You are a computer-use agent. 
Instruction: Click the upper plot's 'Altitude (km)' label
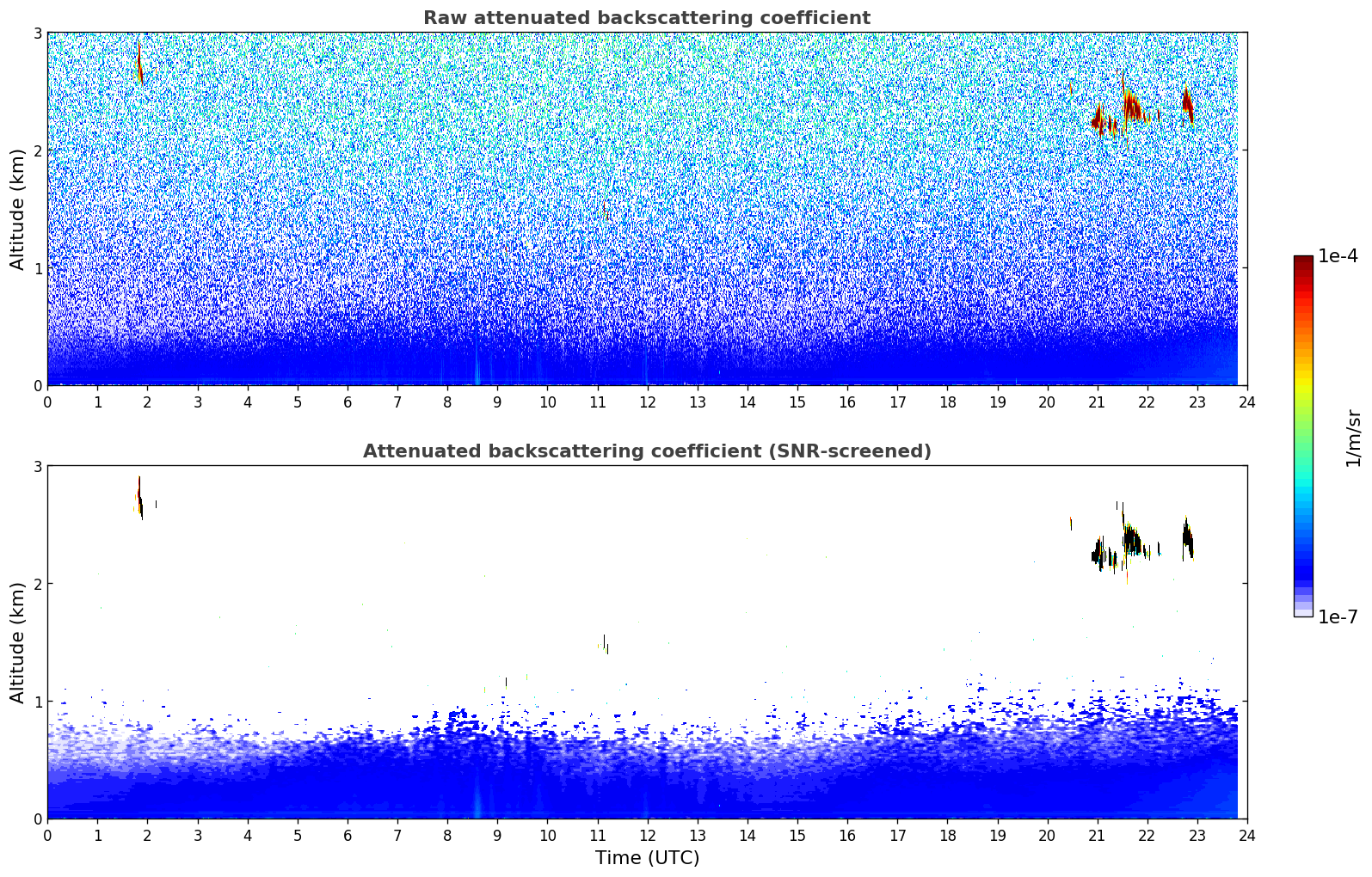point(17,209)
